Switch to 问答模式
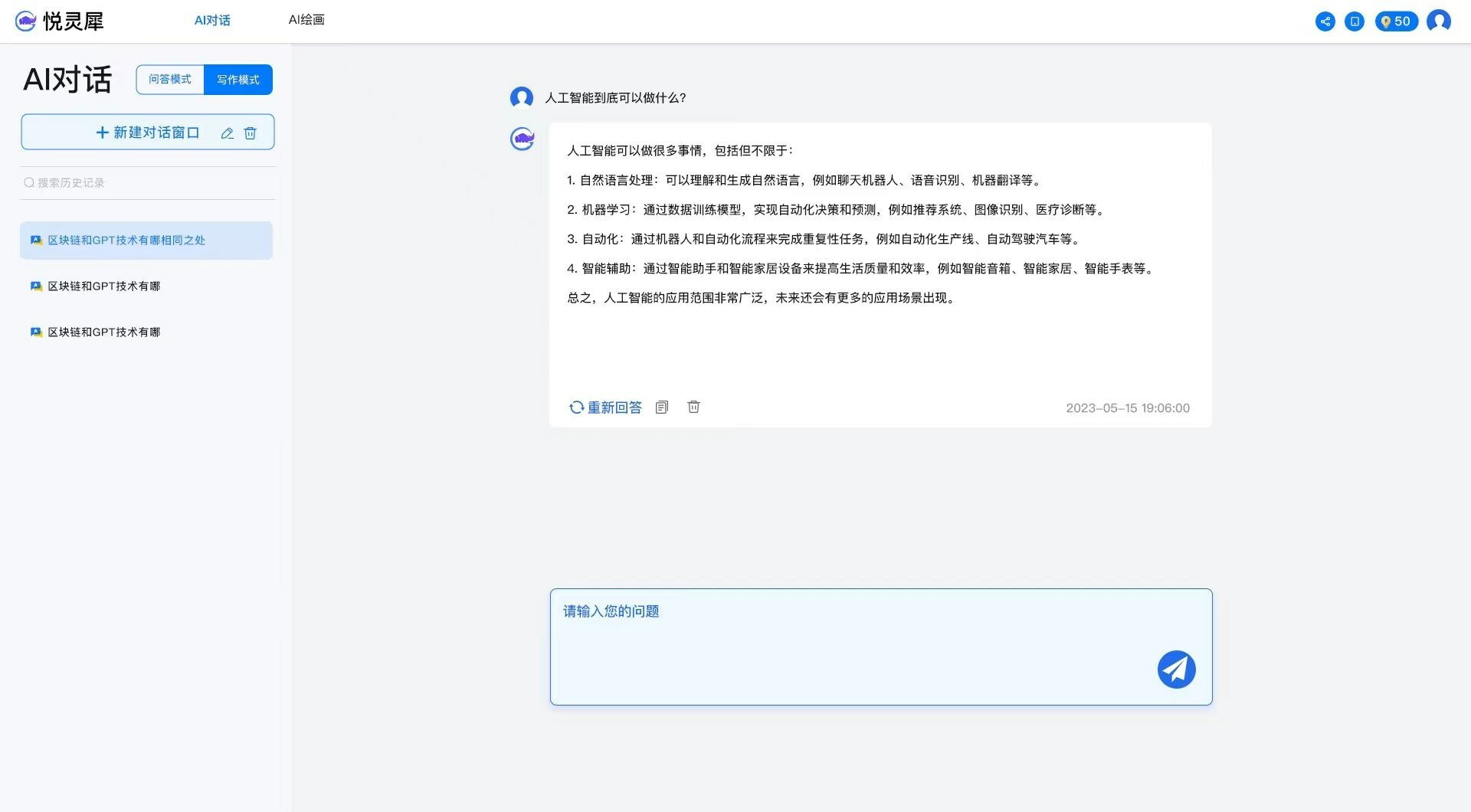1471x812 pixels. 169,79
